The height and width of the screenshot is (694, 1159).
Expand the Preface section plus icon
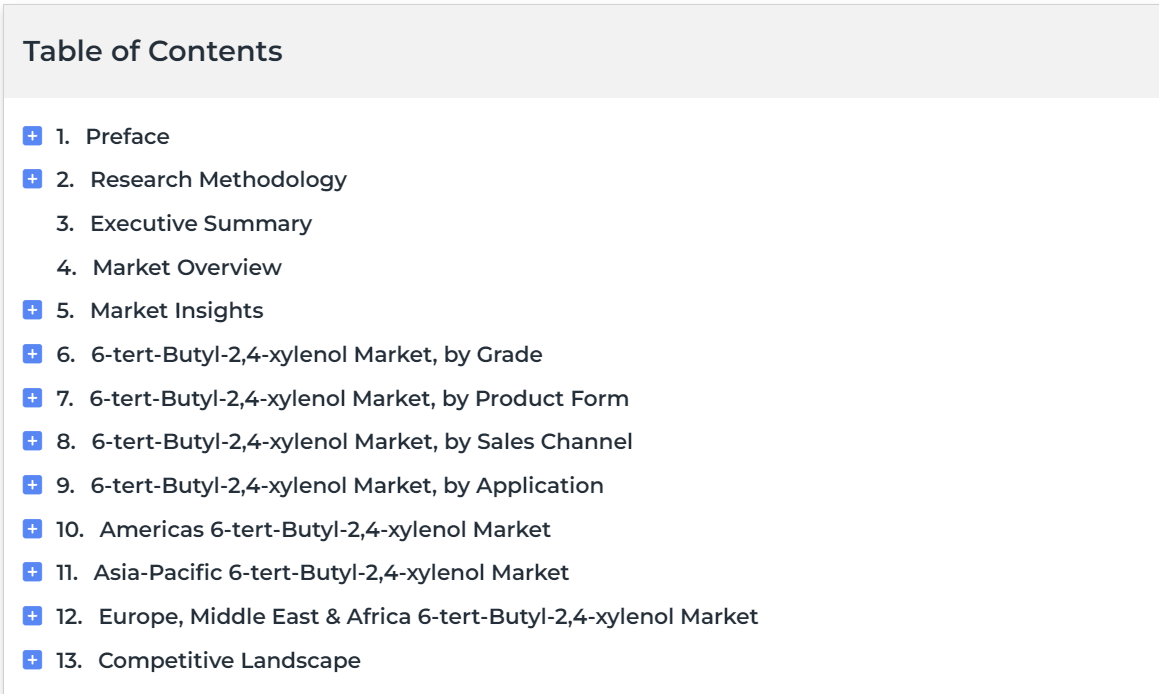(x=33, y=136)
